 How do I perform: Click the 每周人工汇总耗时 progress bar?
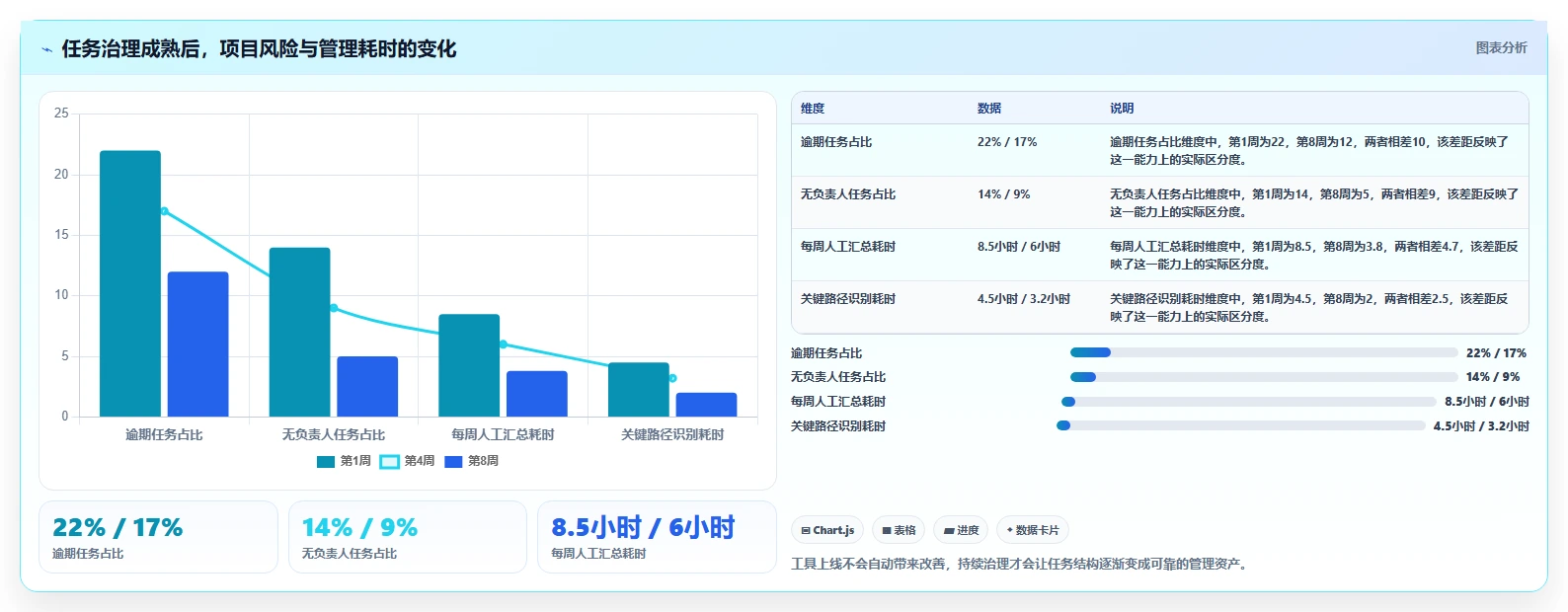(x=1249, y=402)
